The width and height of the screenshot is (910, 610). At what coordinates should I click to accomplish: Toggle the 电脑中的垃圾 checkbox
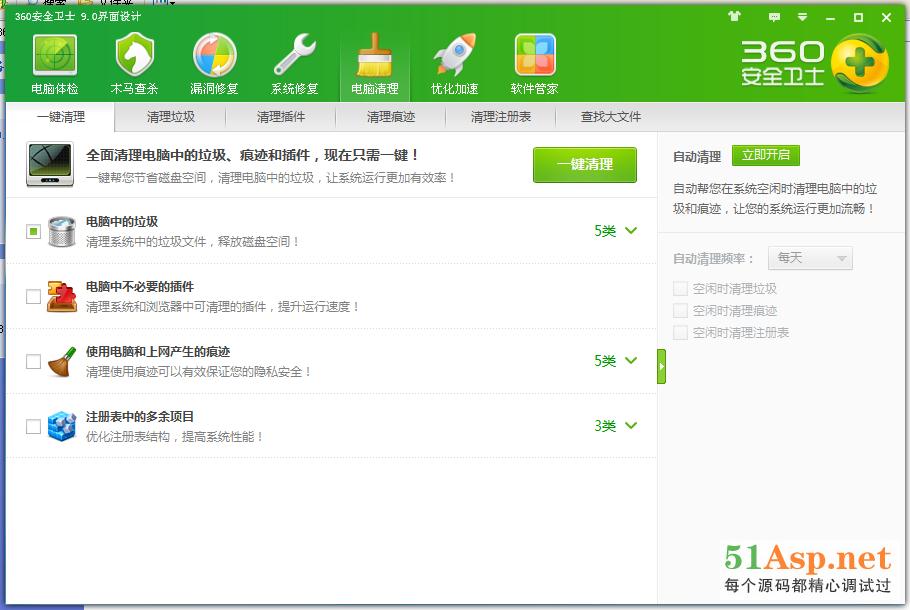(33, 232)
